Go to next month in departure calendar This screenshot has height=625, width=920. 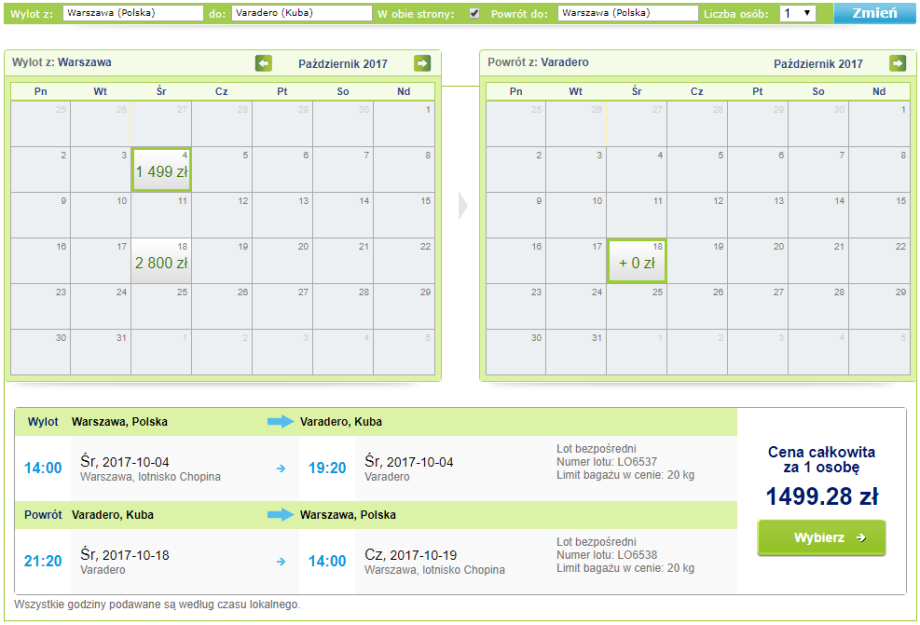click(422, 63)
